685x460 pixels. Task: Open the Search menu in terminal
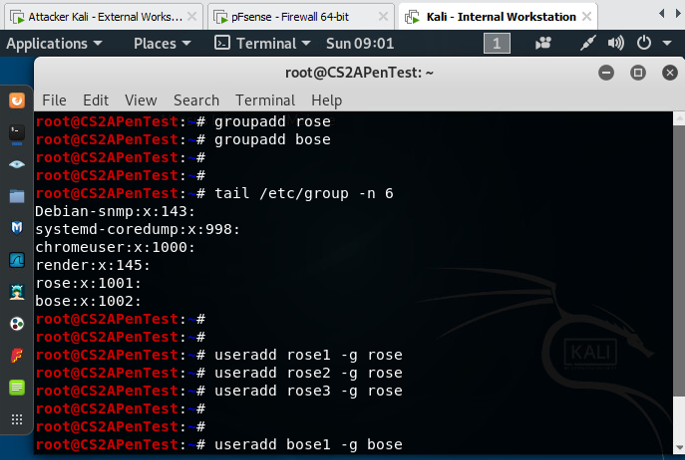tap(195, 100)
